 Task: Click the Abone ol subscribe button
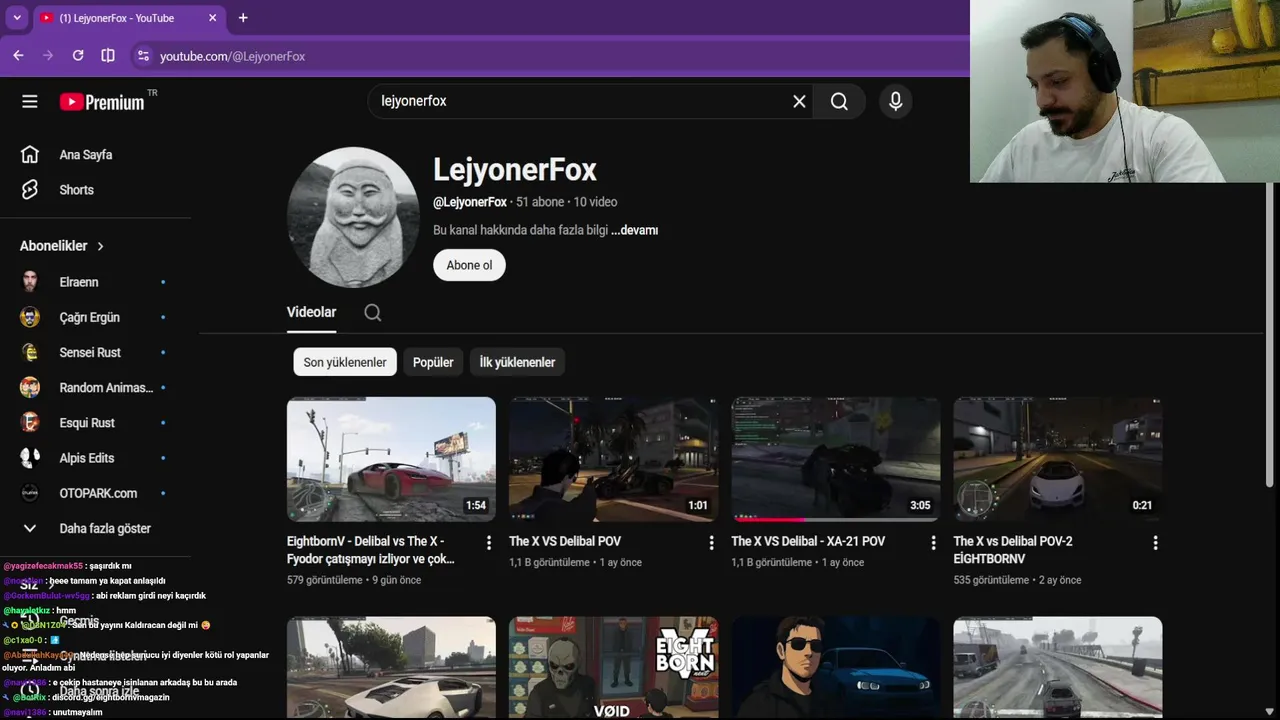(469, 265)
